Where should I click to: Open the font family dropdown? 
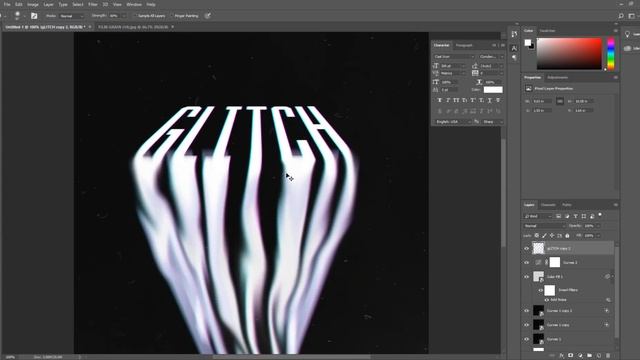point(454,57)
